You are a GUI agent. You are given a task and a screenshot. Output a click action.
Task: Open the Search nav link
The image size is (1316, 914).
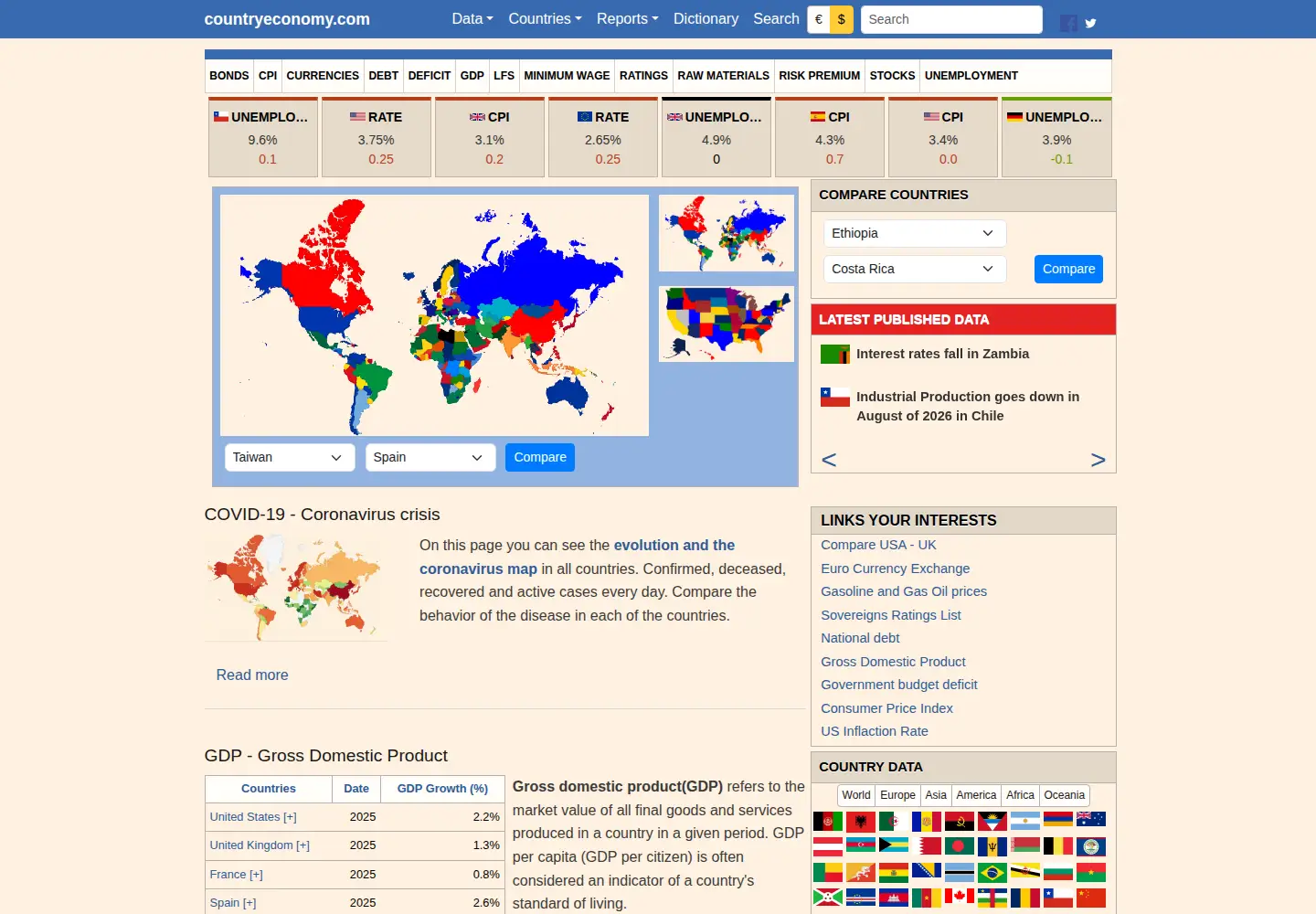click(776, 19)
